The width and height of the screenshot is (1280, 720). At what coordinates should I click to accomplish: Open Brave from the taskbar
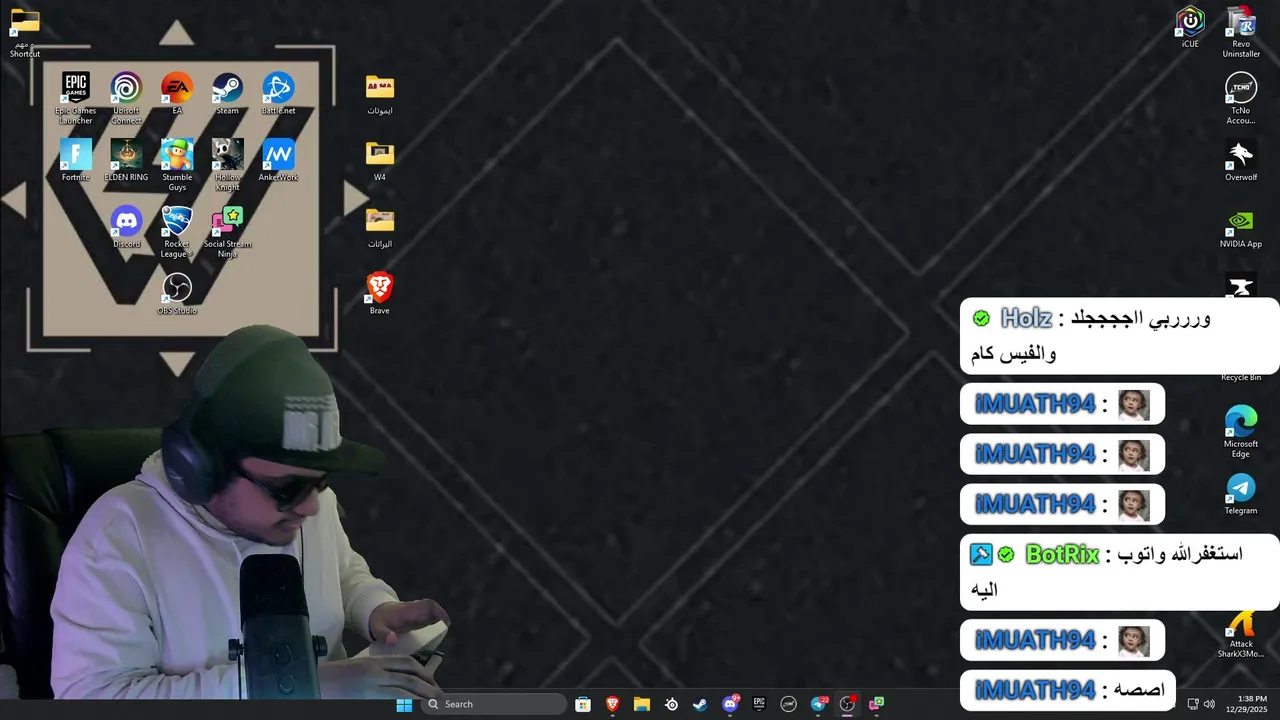pos(612,704)
